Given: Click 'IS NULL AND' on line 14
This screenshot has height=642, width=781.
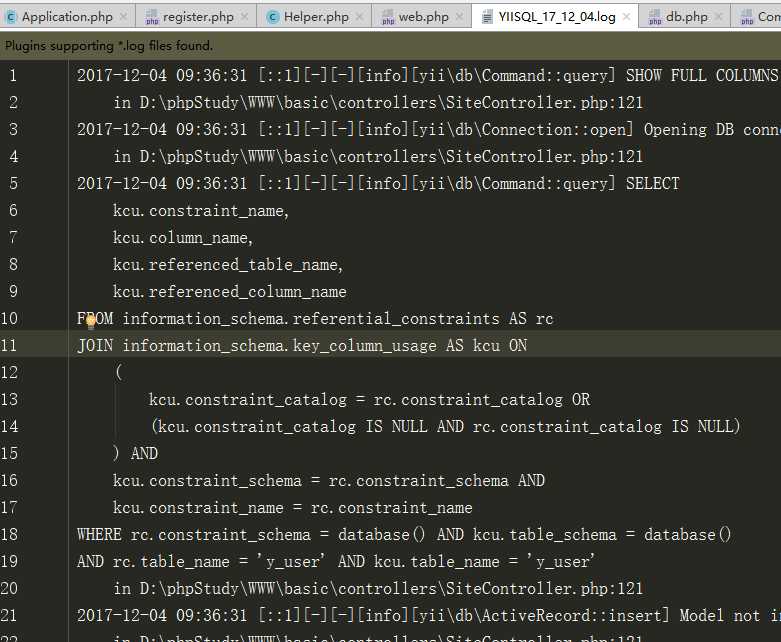Looking at the screenshot, I should (414, 426).
